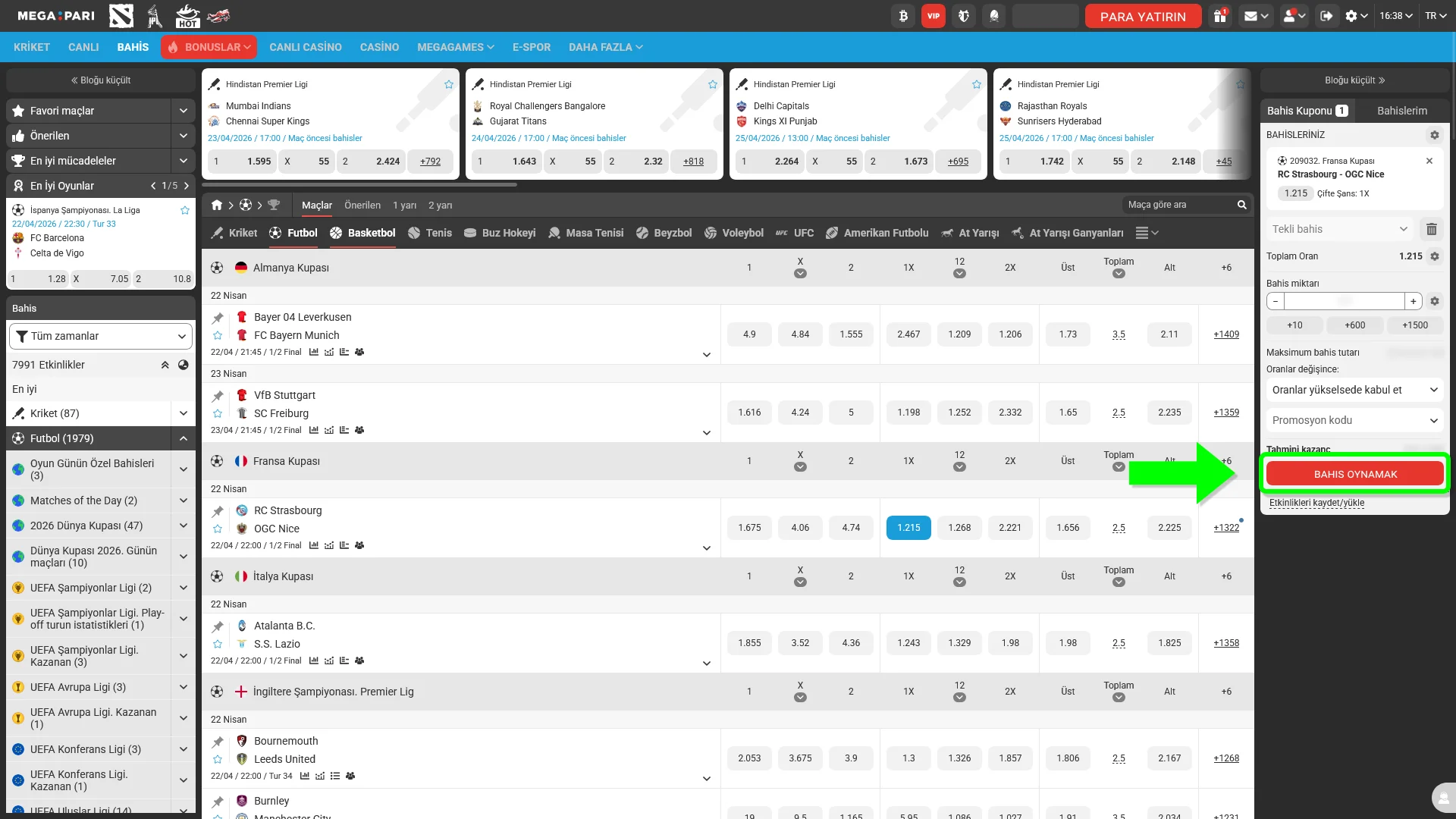Favorite the Mumbai Indians match card
This screenshot has height=819, width=1456.
pos(449,84)
